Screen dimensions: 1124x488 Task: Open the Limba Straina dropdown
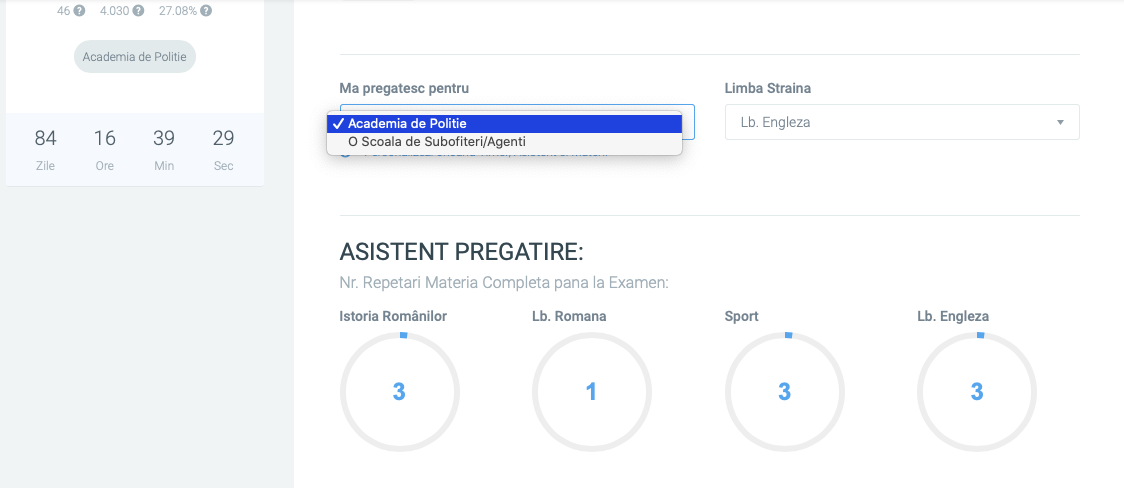point(901,122)
